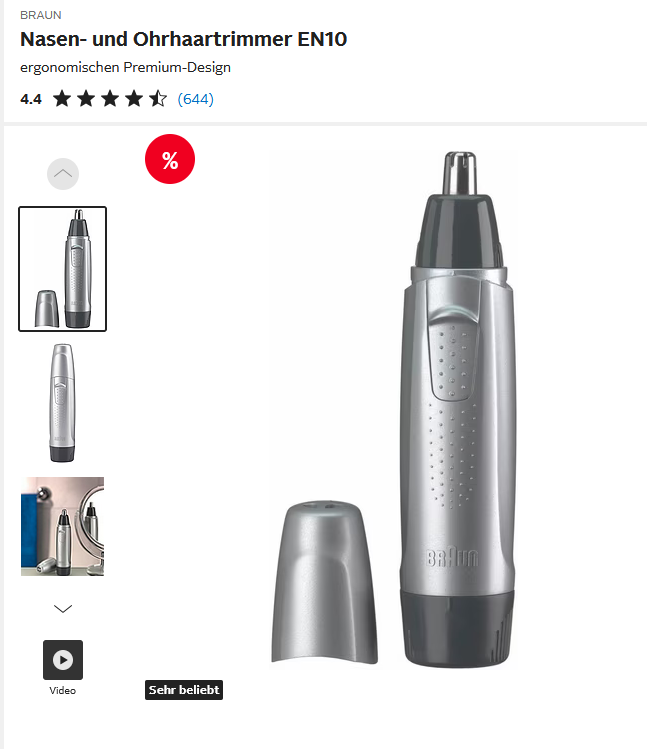Select the bathroom mirror lifestyle thumbnail

pyautogui.click(x=63, y=526)
